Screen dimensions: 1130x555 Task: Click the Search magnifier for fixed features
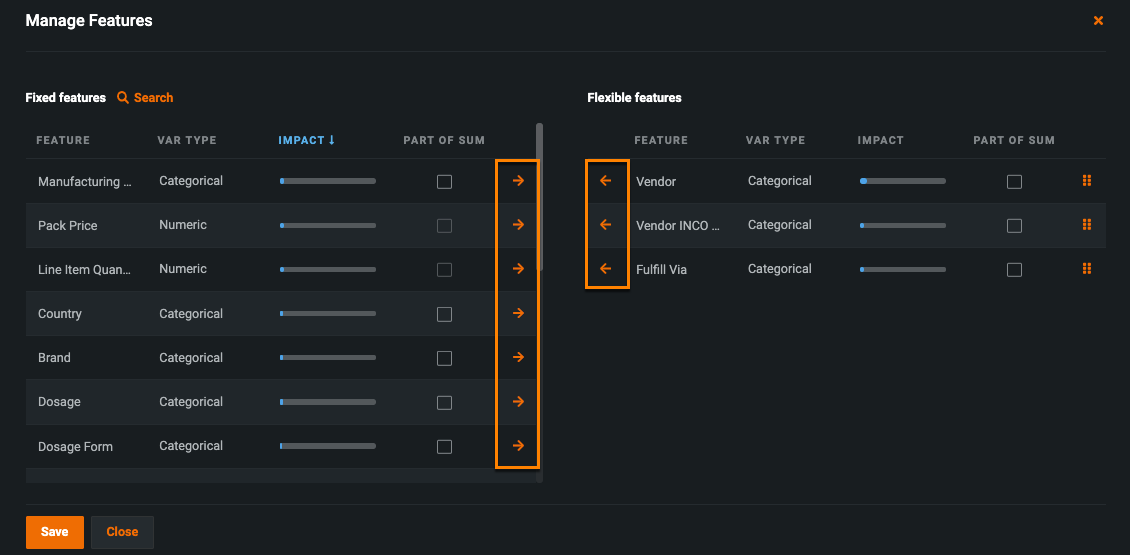click(123, 98)
